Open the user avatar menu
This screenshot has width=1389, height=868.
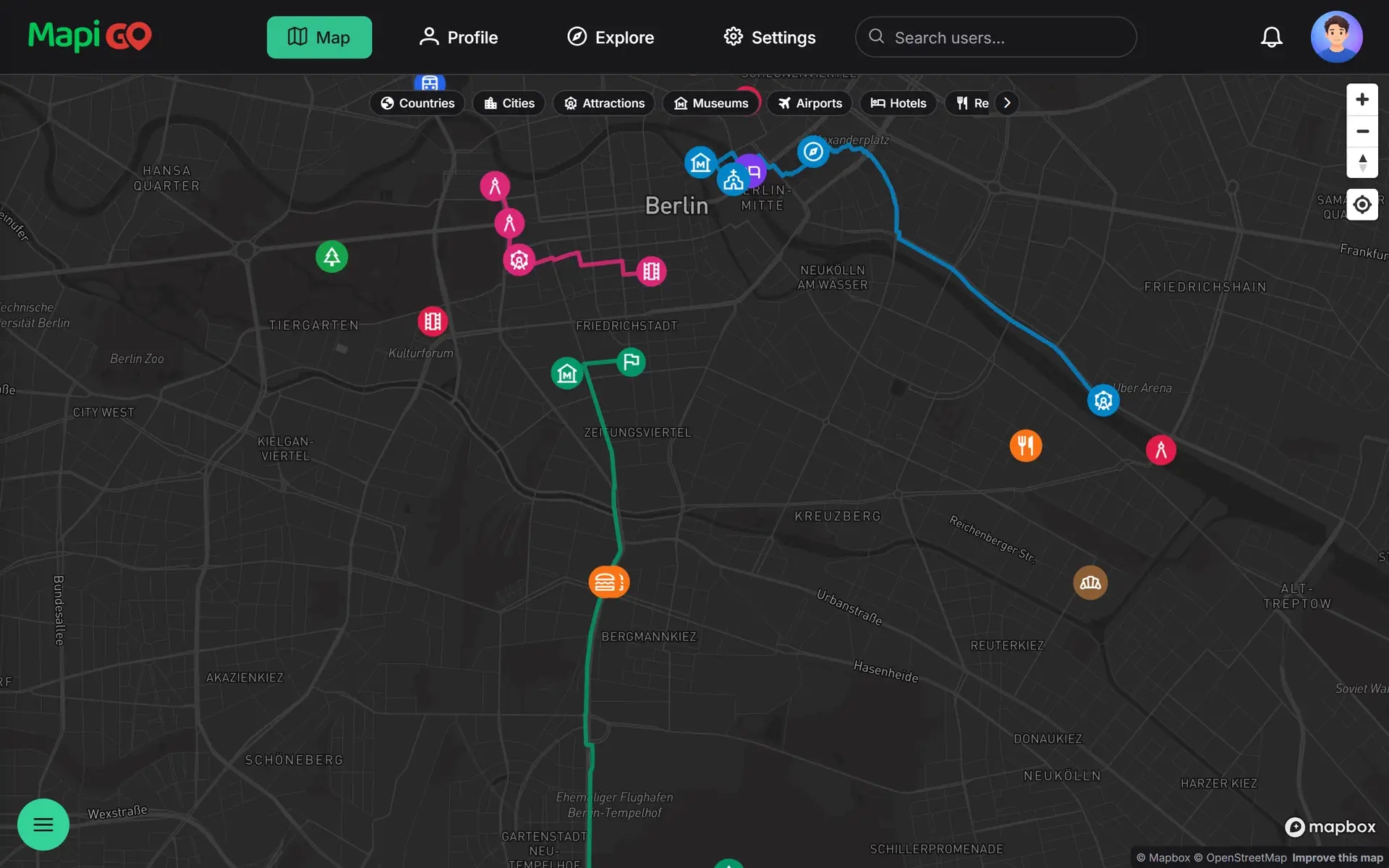point(1336,37)
